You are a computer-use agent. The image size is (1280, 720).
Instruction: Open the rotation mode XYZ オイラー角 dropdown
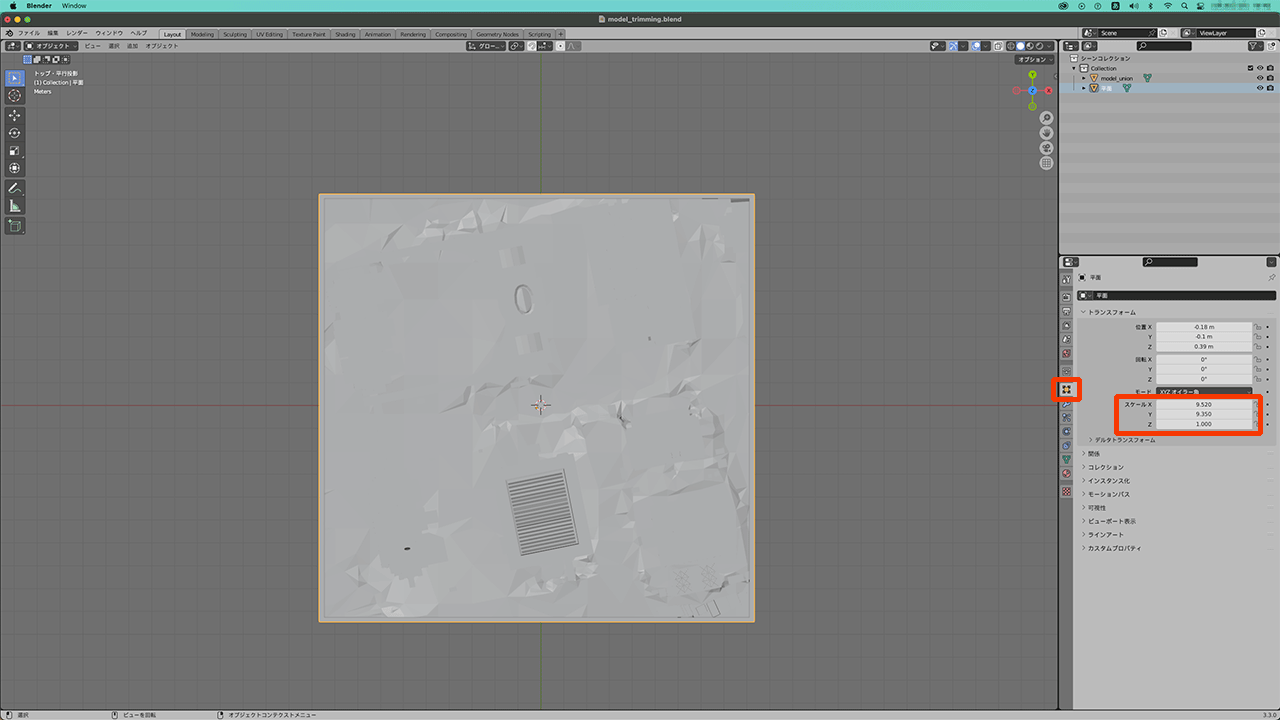(1204, 391)
